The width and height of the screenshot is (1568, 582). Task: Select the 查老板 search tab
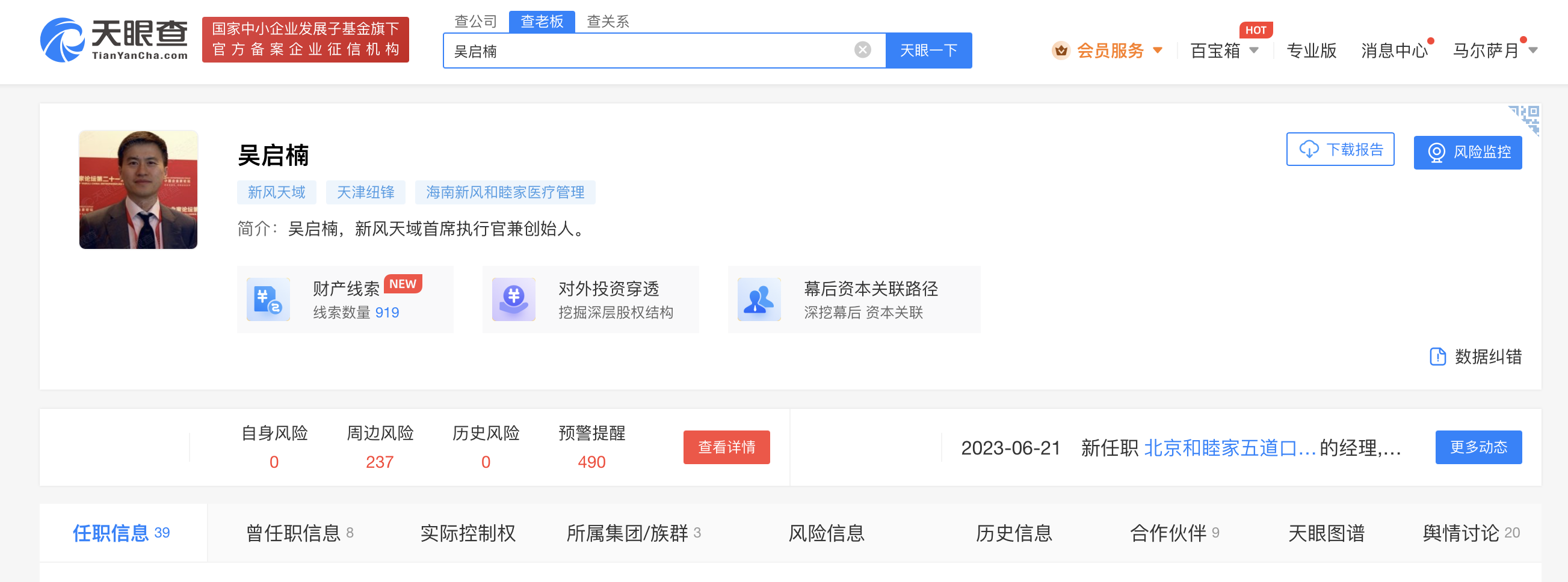[x=542, y=22]
